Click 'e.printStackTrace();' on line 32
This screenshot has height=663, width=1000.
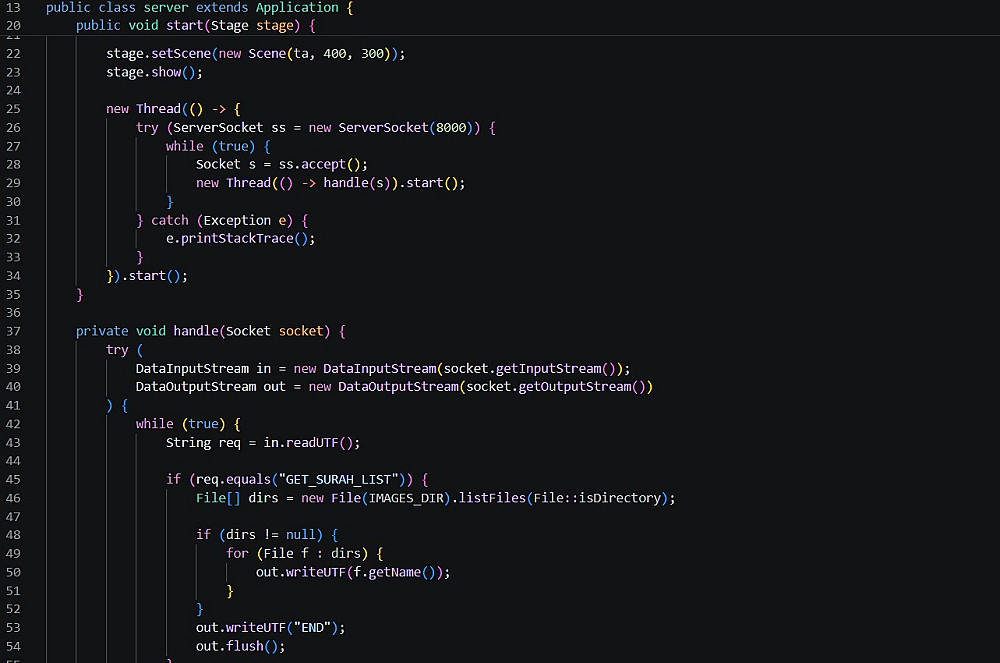pyautogui.click(x=240, y=239)
